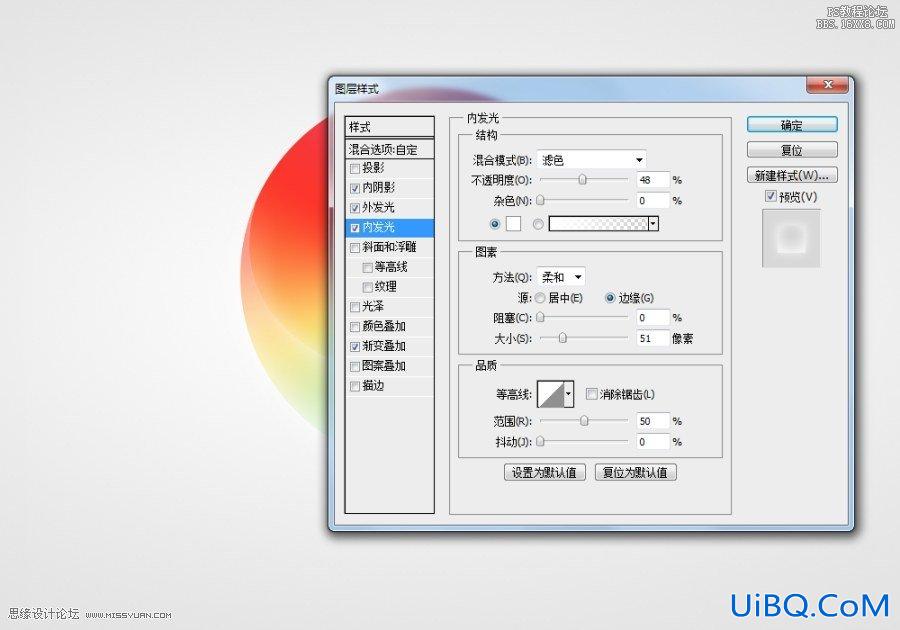
Task: Uncheck the 内发光 style checkbox
Action: click(355, 228)
